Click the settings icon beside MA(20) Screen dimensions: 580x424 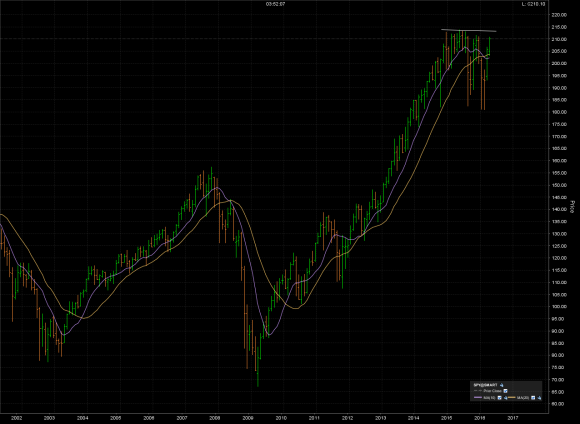(x=539, y=398)
